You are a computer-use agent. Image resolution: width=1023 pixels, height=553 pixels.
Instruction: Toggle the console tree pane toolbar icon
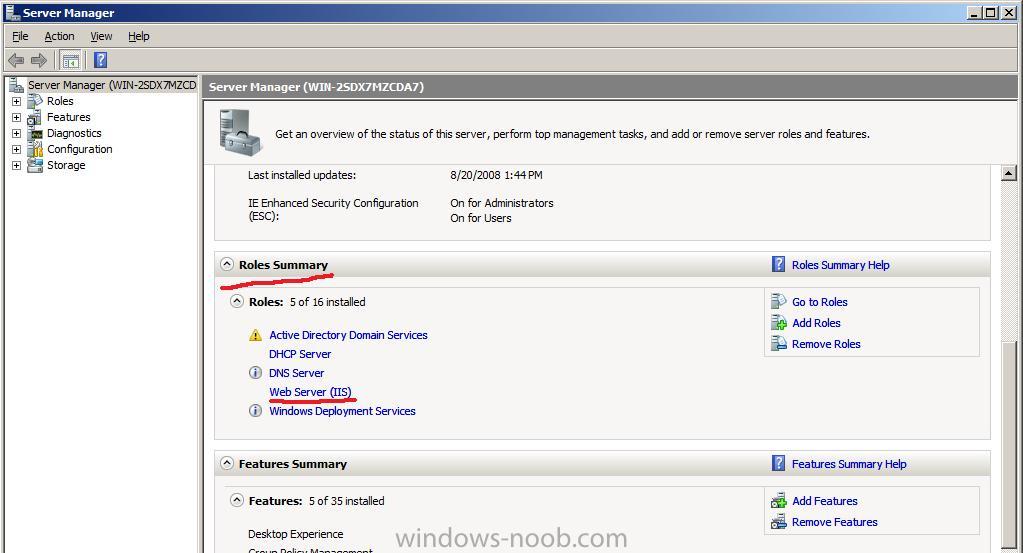point(70,61)
